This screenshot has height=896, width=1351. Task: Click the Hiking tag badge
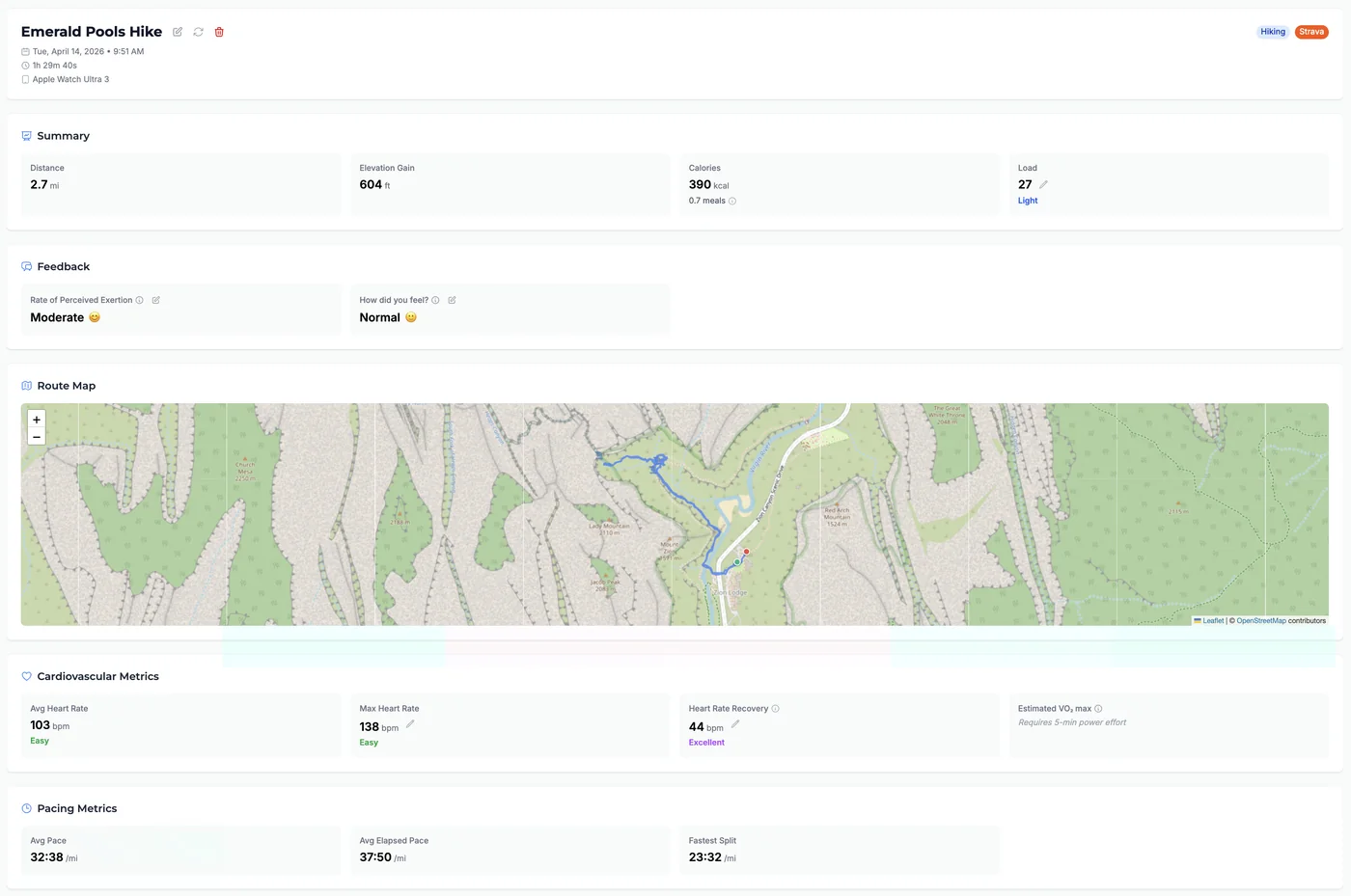[x=1273, y=32]
